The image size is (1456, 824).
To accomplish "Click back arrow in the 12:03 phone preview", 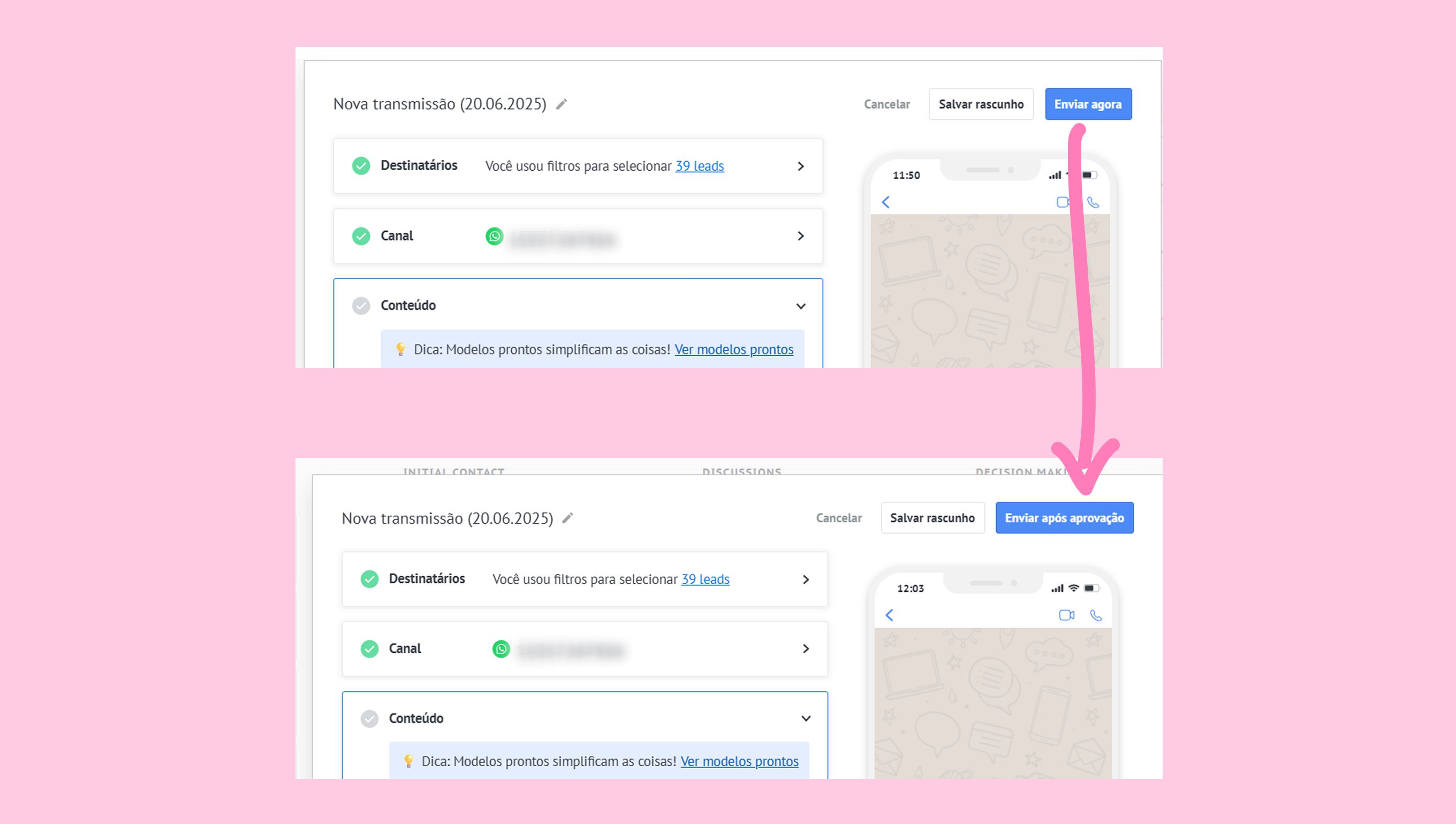I will click(889, 615).
